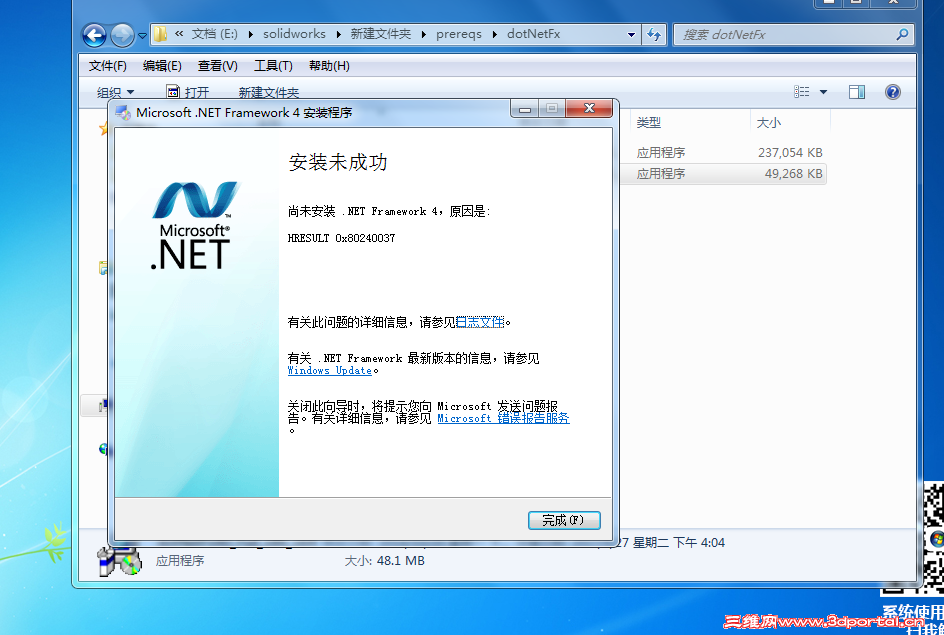Open the 组织 dropdown in Explorer toolbar
Viewport: 944px width, 635px height.
tap(115, 92)
